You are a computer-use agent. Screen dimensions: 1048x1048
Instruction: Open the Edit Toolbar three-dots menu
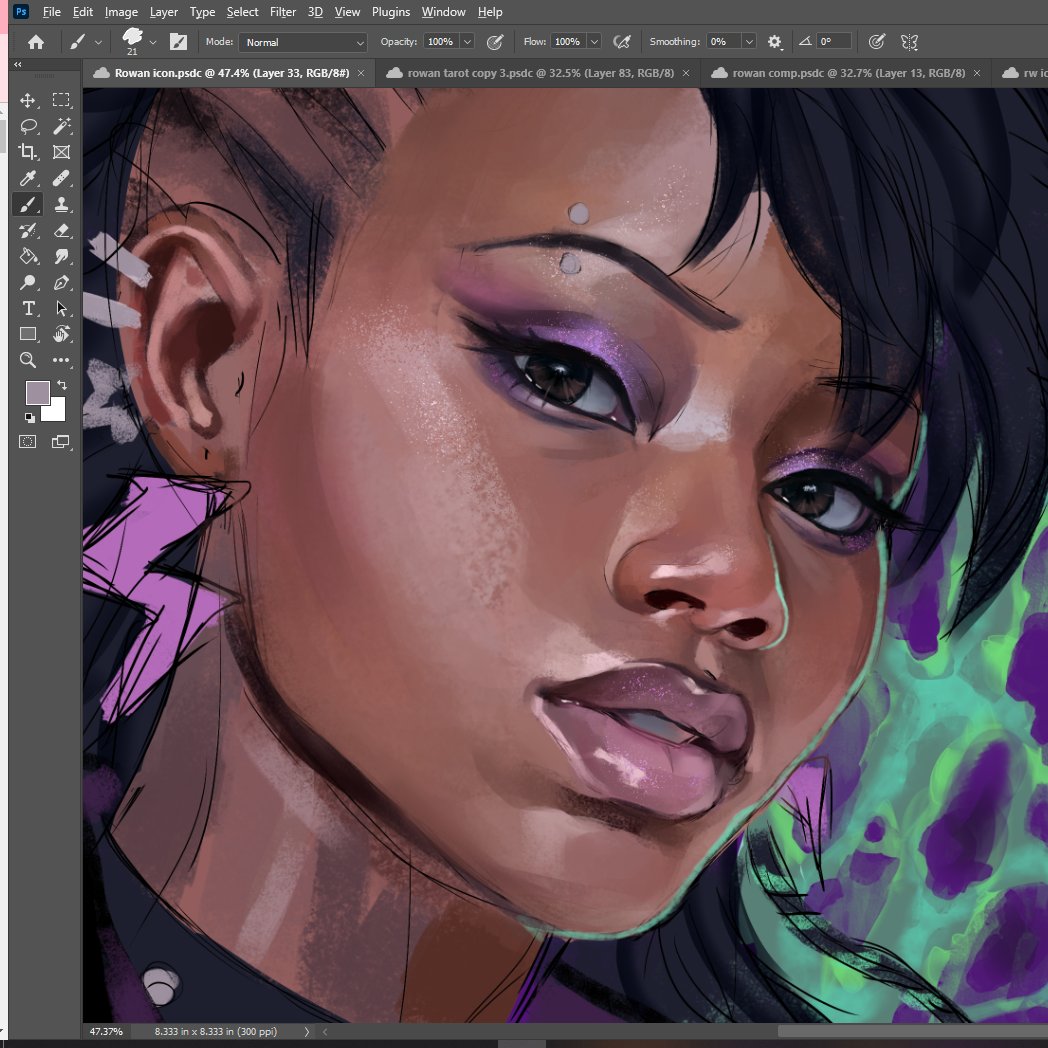[x=61, y=360]
